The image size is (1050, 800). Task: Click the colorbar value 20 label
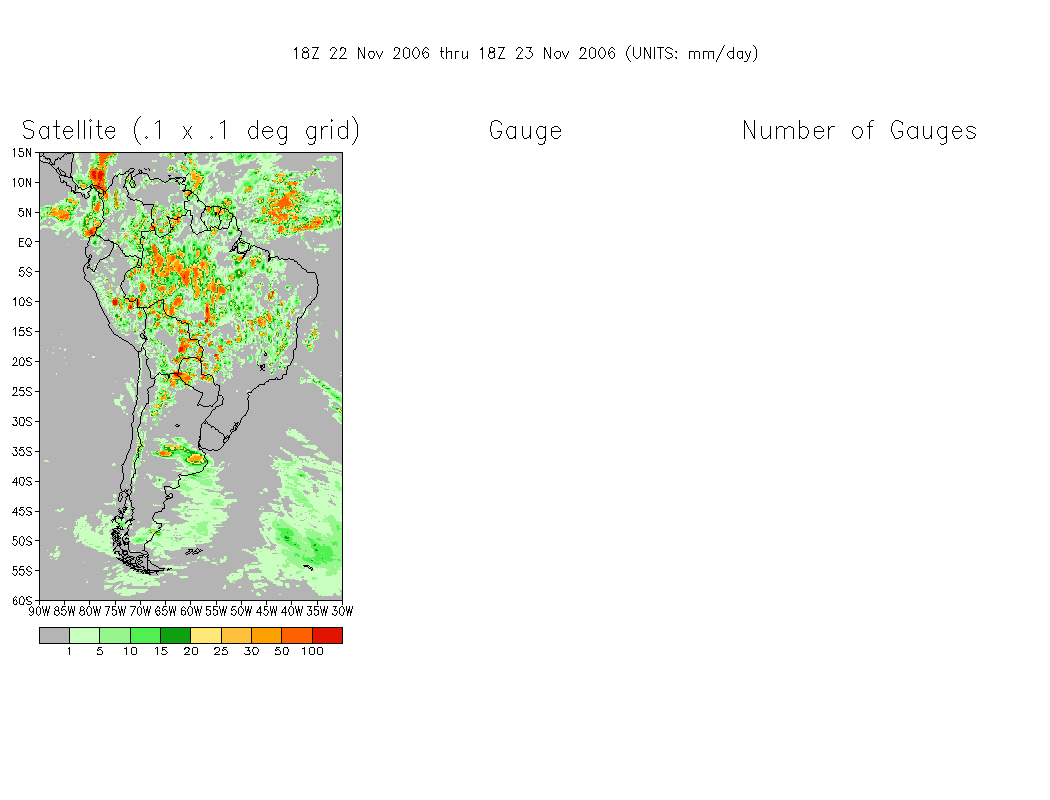click(x=191, y=651)
